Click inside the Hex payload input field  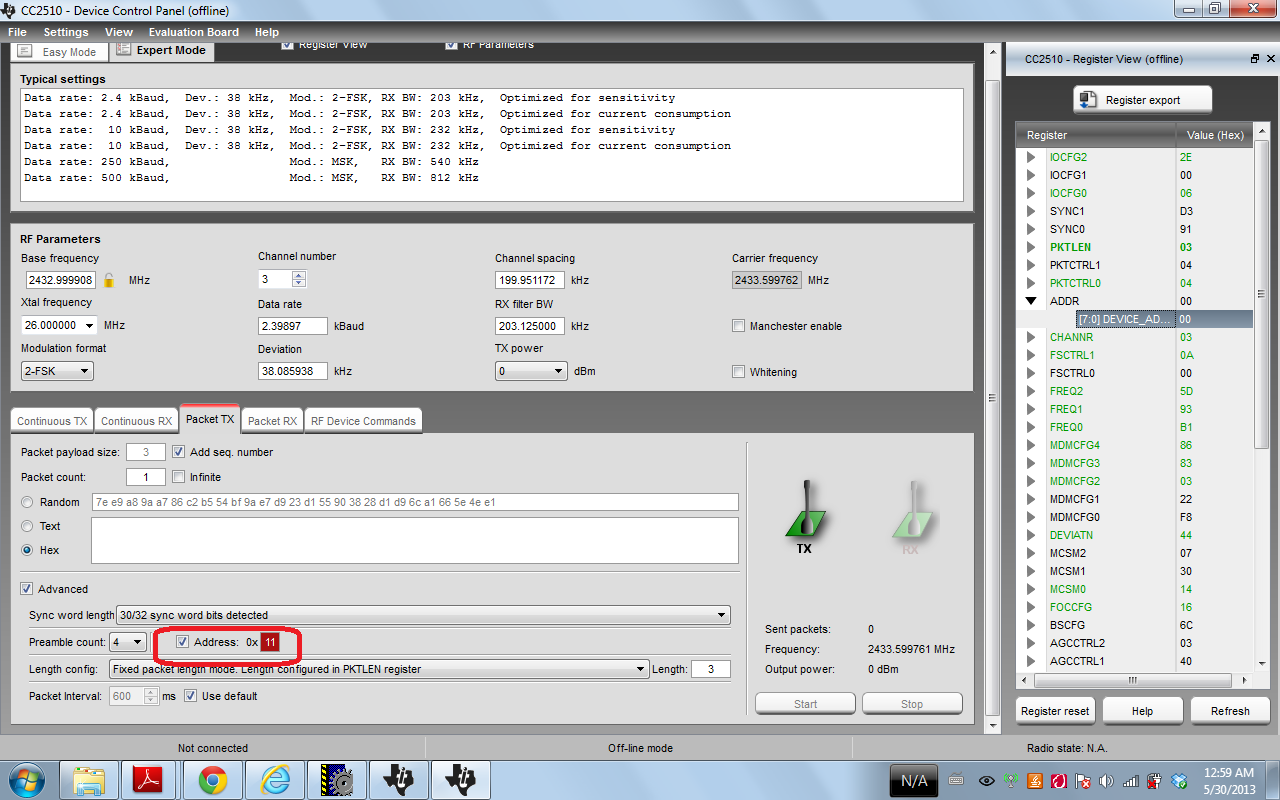tap(415, 540)
